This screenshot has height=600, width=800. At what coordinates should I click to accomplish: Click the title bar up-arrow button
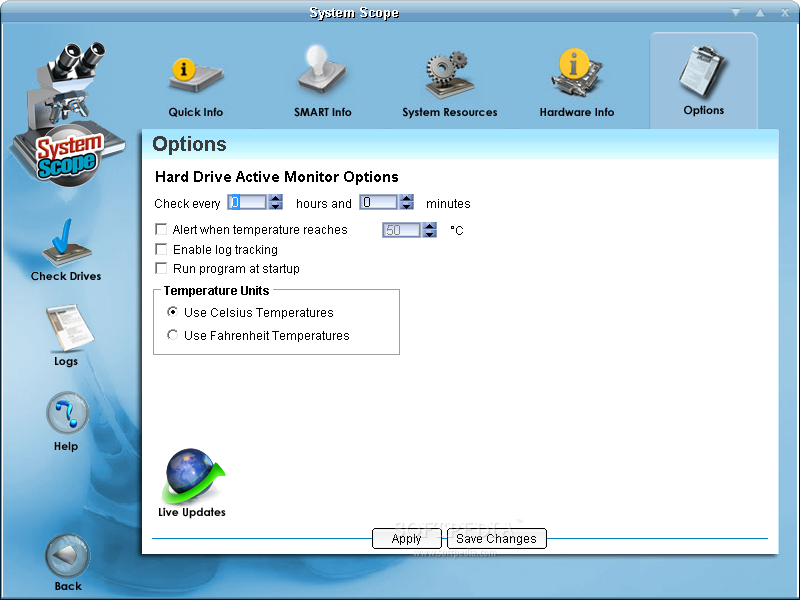760,12
